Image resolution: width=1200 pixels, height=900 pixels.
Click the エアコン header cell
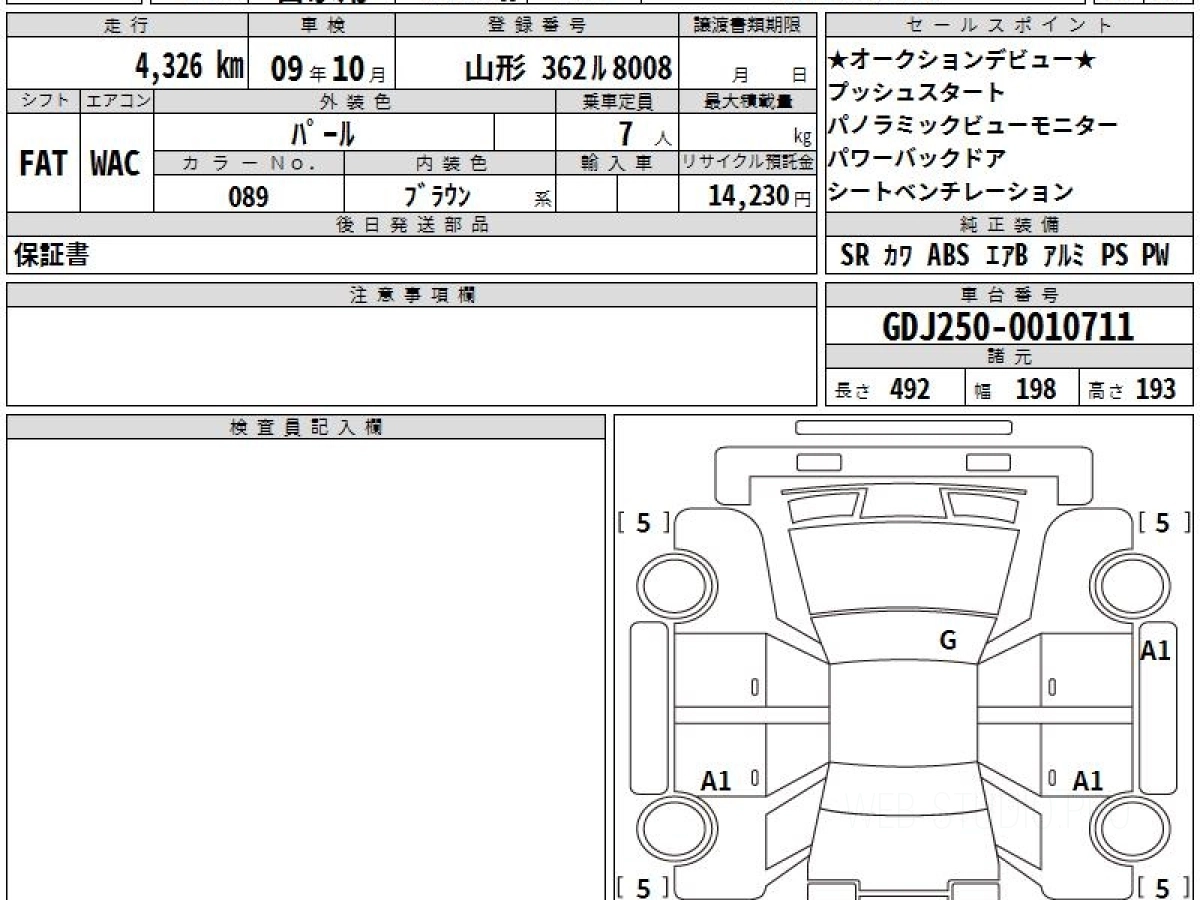pos(117,100)
